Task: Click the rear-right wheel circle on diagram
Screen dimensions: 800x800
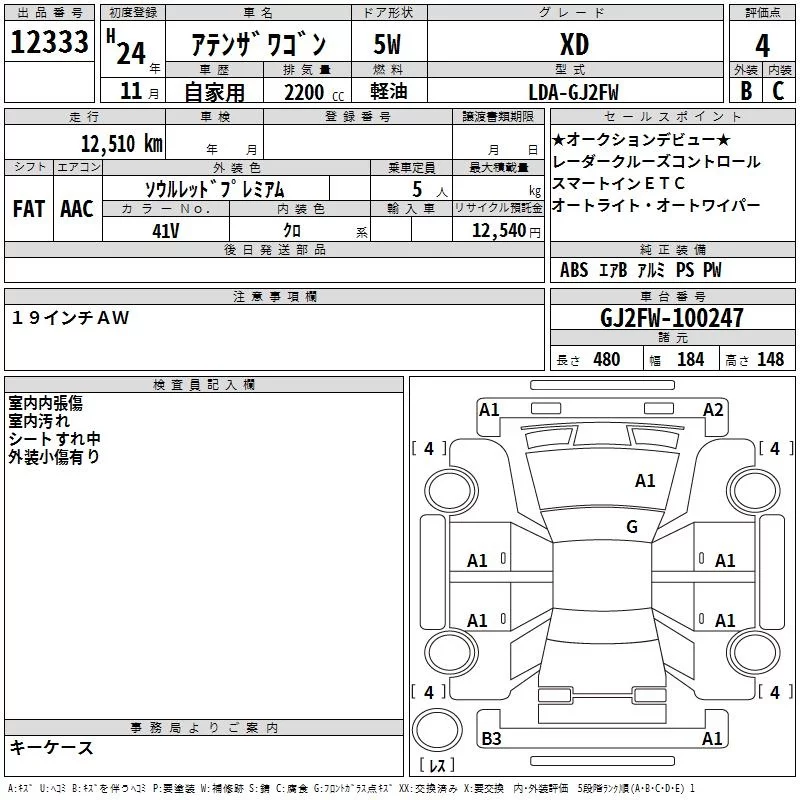Action: [754, 653]
